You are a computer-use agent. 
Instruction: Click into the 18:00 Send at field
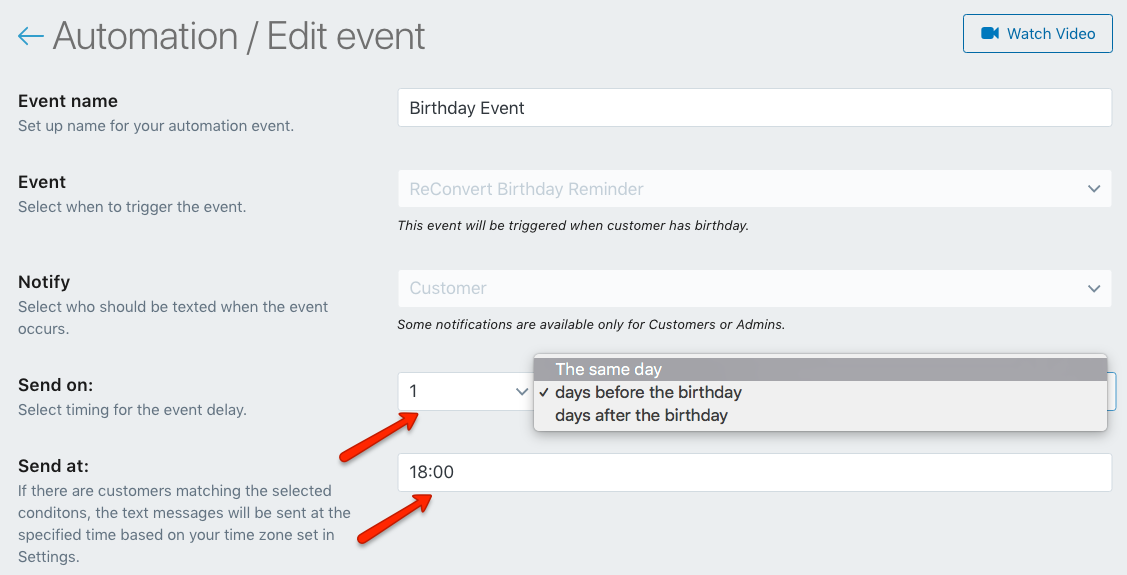[x=755, y=472]
